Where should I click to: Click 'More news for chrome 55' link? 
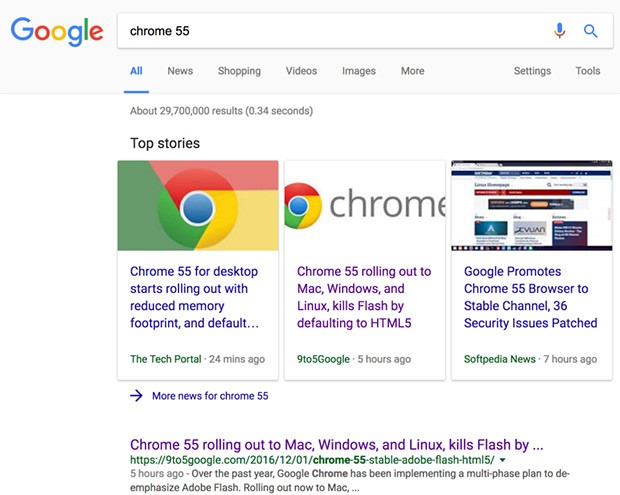point(210,396)
